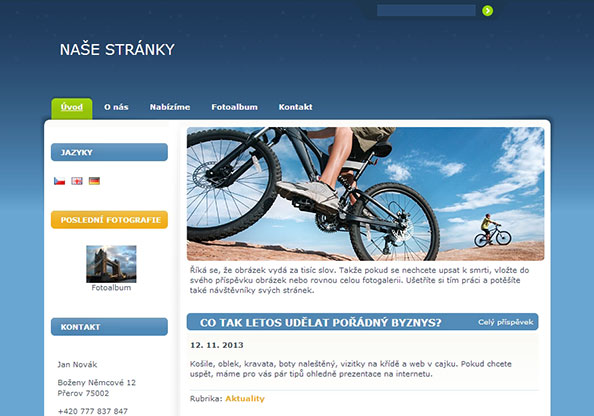The height and width of the screenshot is (416, 594).
Task: Choose the German flag language icon
Action: click(94, 181)
